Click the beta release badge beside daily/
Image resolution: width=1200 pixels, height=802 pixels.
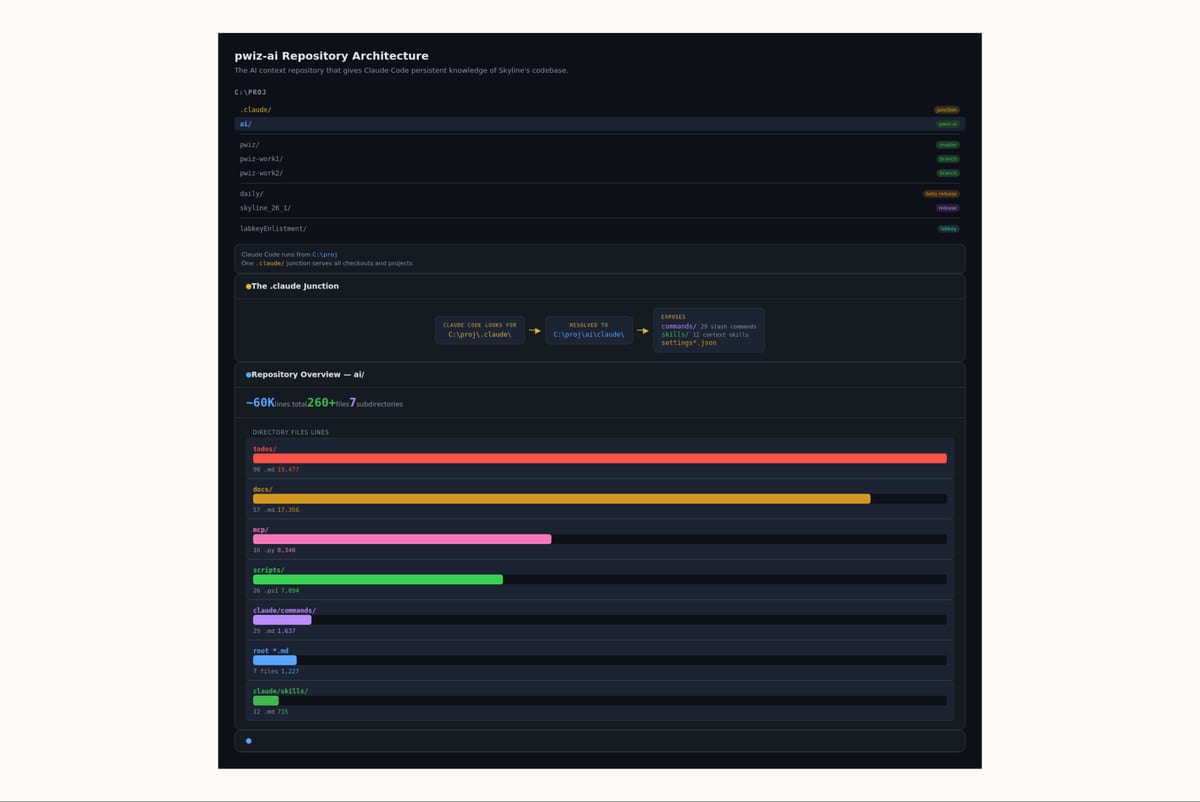(x=941, y=194)
